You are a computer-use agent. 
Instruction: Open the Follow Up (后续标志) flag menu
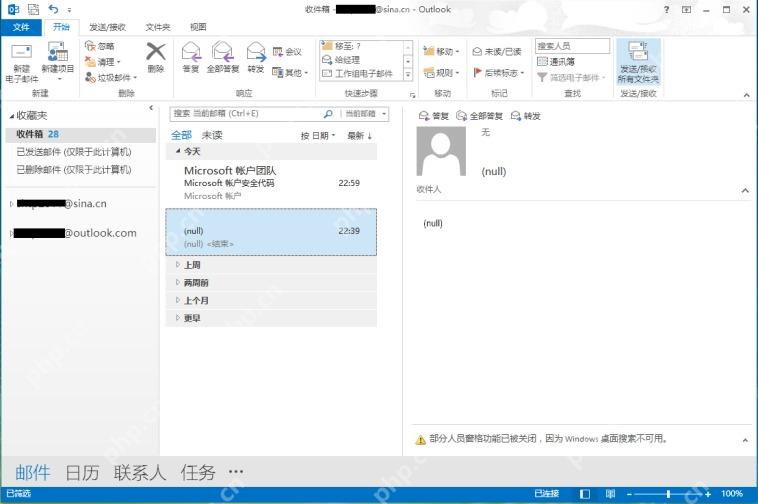[x=499, y=72]
